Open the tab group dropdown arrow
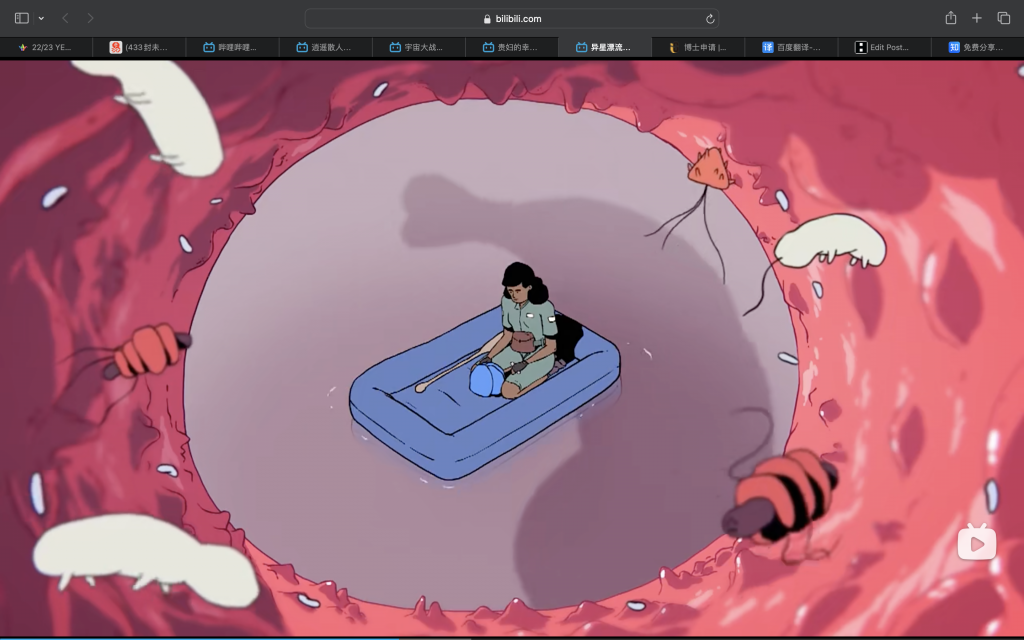 click(x=41, y=18)
